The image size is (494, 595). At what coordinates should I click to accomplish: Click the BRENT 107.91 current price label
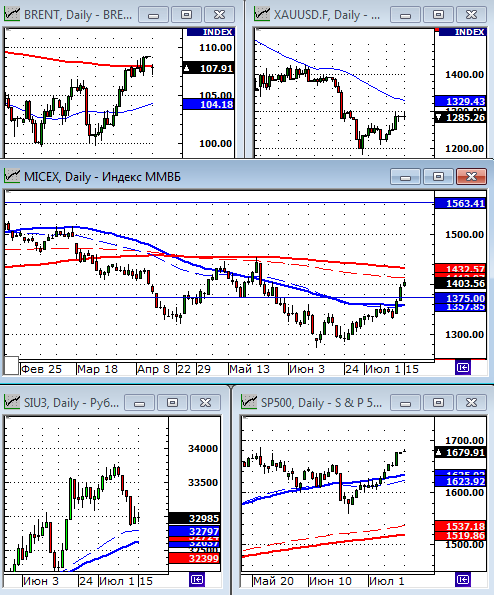[208, 68]
